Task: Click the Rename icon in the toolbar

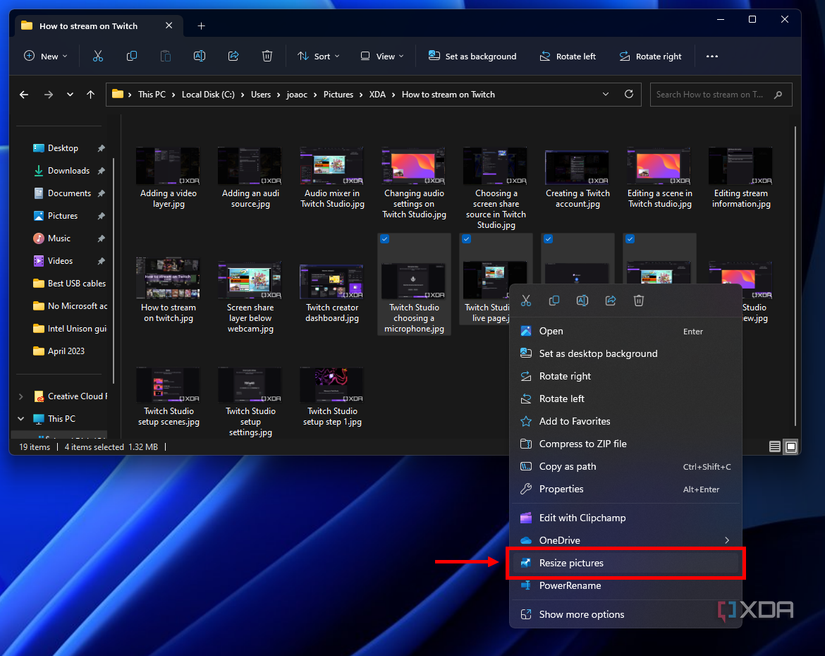Action: [199, 56]
